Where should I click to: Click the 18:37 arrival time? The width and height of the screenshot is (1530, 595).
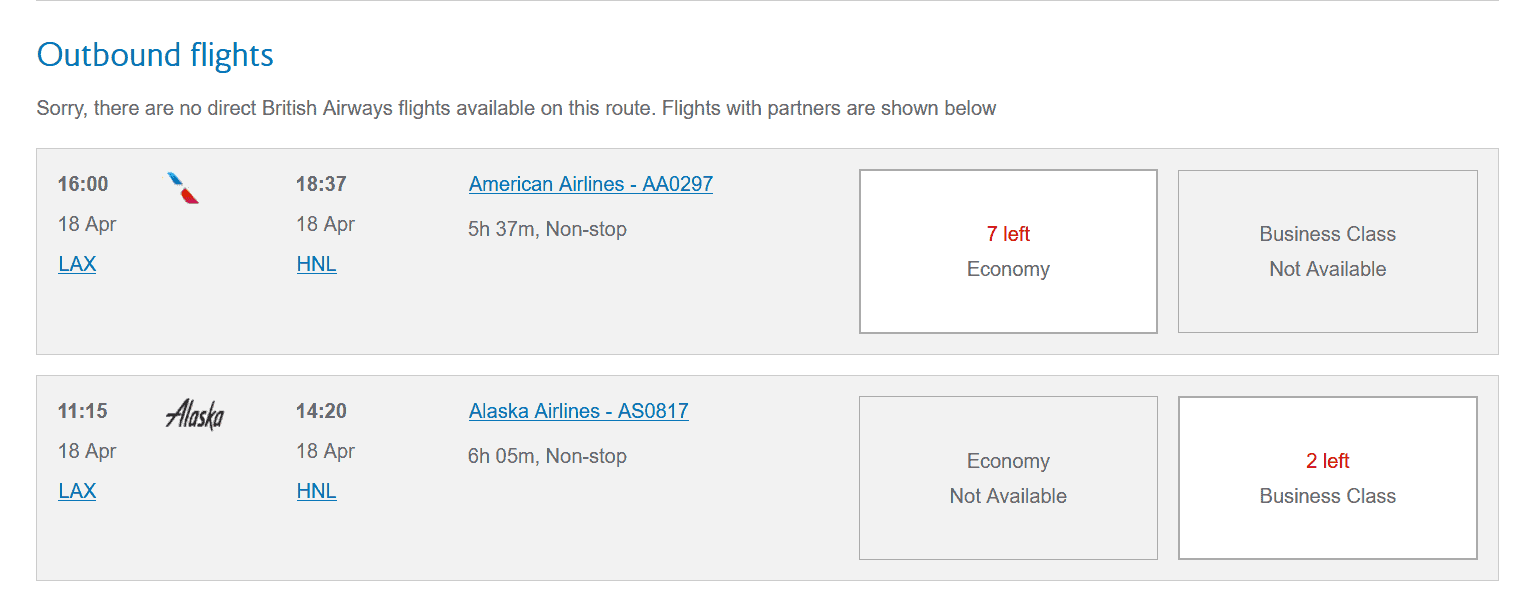pos(321,184)
